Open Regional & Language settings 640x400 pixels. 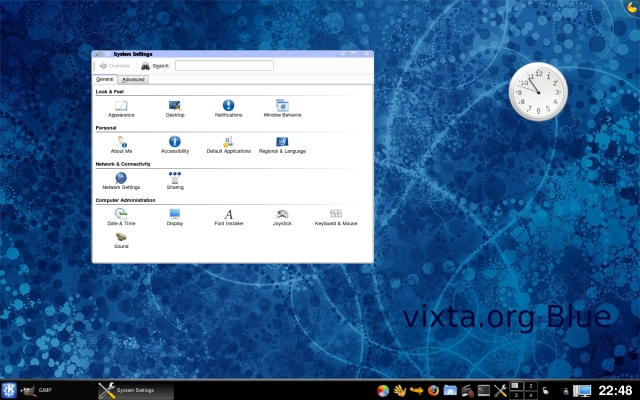(282, 145)
